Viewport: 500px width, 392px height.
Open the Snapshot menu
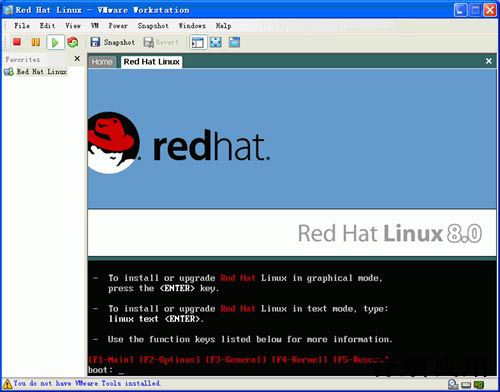153,26
